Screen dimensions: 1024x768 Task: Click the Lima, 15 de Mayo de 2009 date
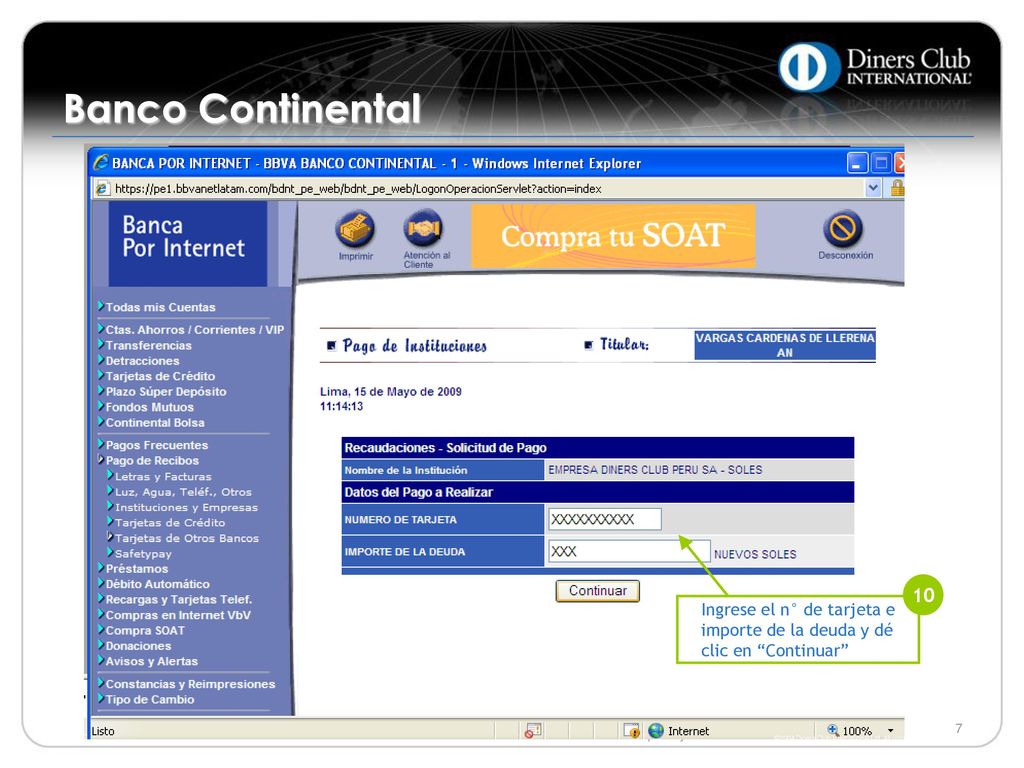tap(391, 392)
